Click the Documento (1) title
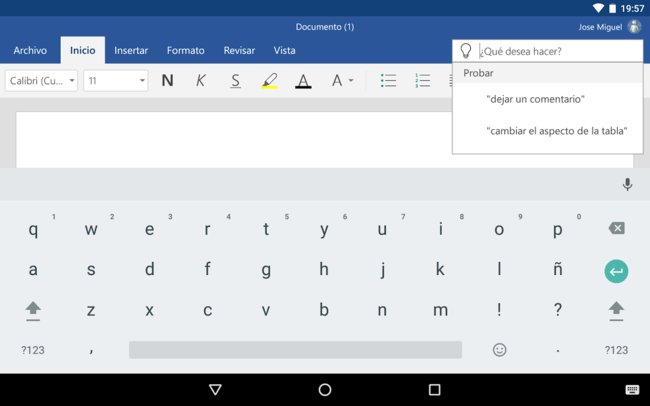Viewport: 650px width, 406px height. click(x=325, y=27)
